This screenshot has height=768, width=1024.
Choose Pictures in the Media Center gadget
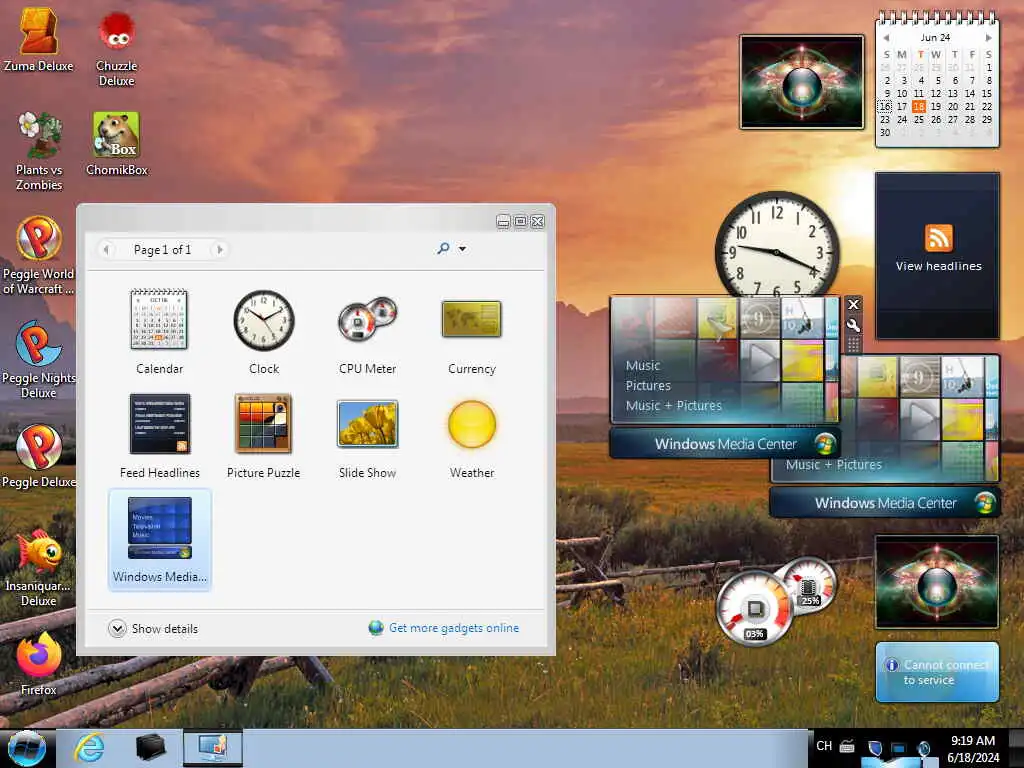[x=648, y=385]
